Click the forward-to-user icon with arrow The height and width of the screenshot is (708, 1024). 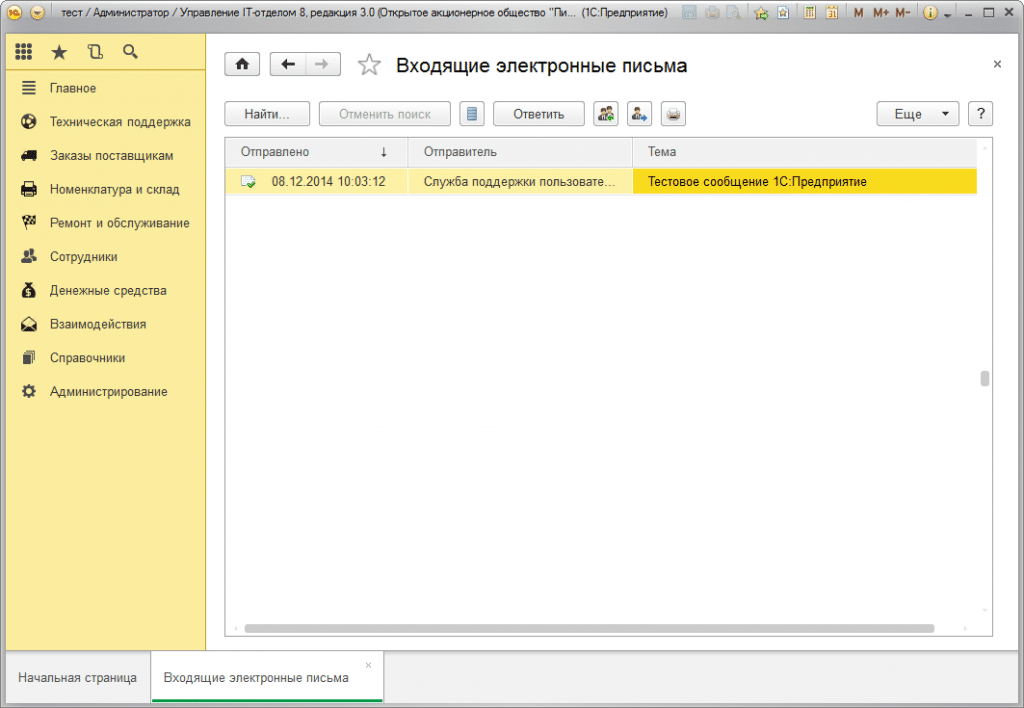(x=639, y=114)
